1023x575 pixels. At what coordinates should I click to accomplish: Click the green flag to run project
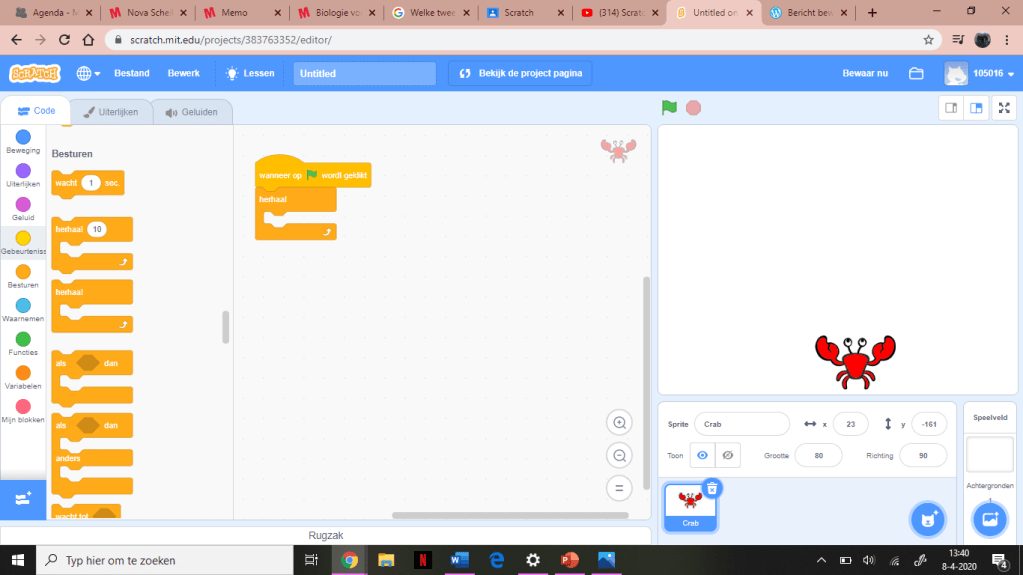tap(669, 107)
